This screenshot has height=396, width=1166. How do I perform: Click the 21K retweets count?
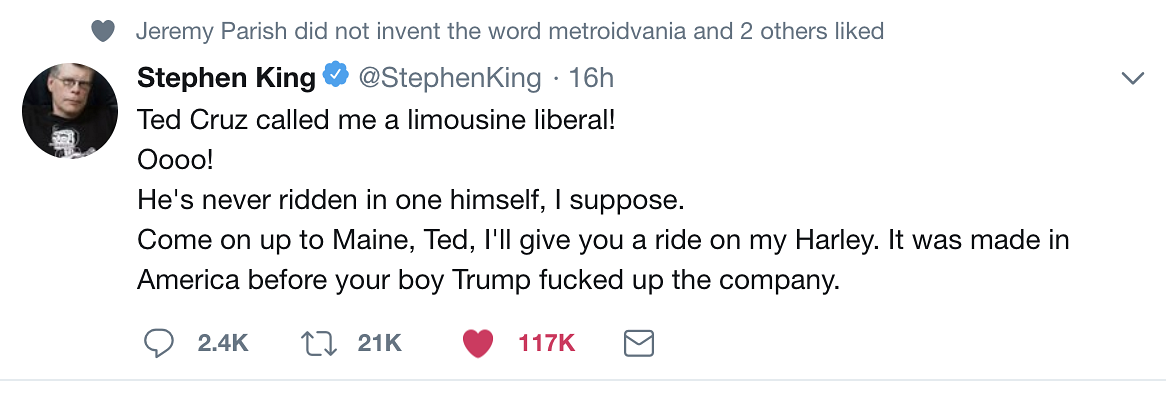[379, 343]
